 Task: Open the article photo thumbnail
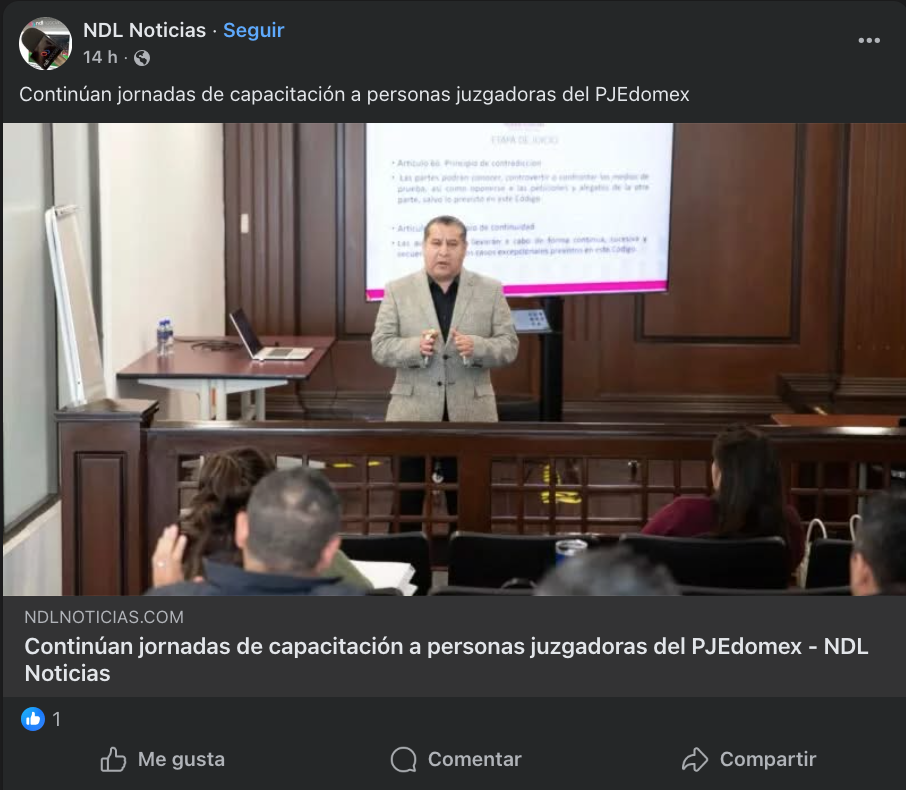pos(454,359)
